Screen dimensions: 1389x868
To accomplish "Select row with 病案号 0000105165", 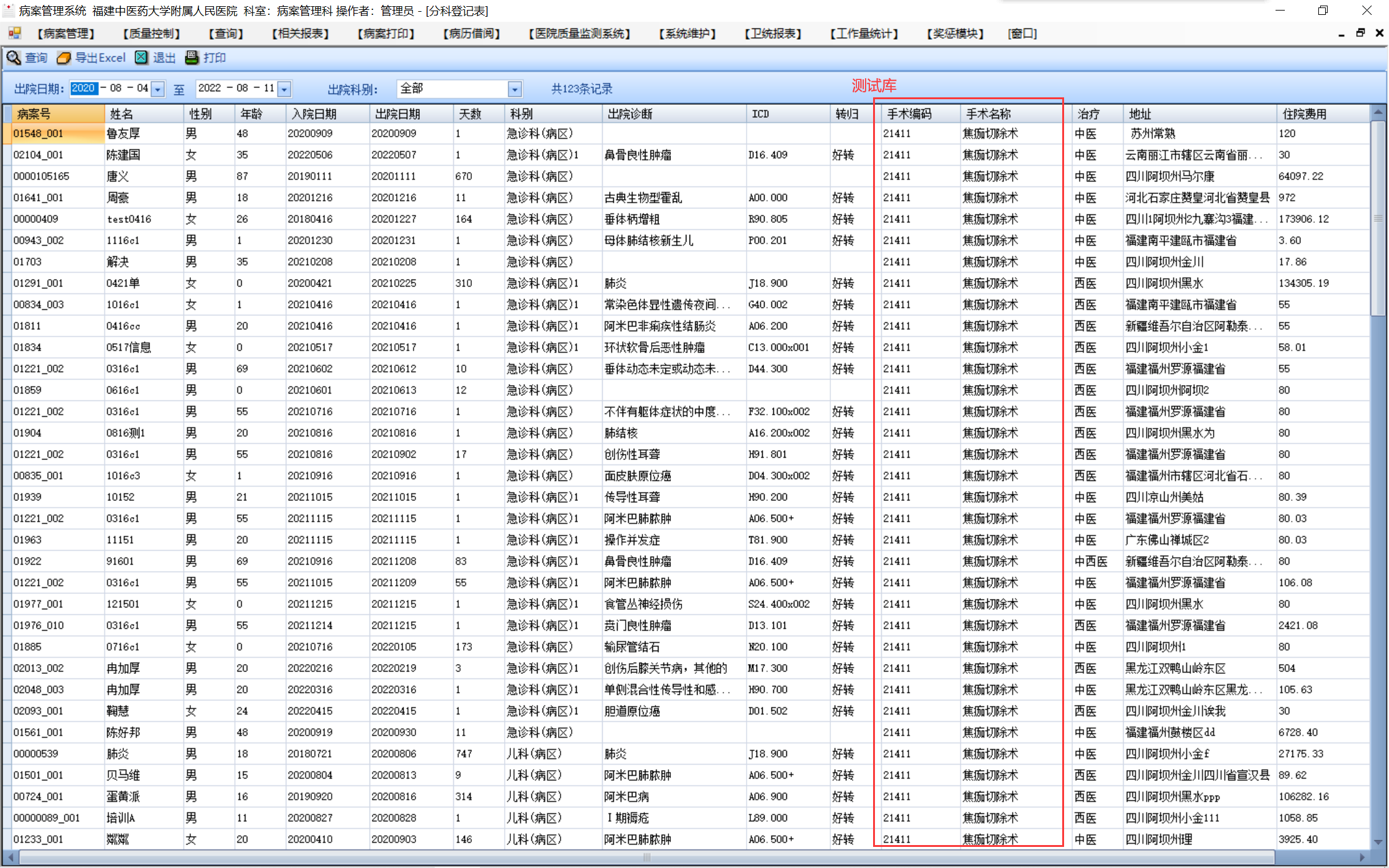I will (42, 176).
